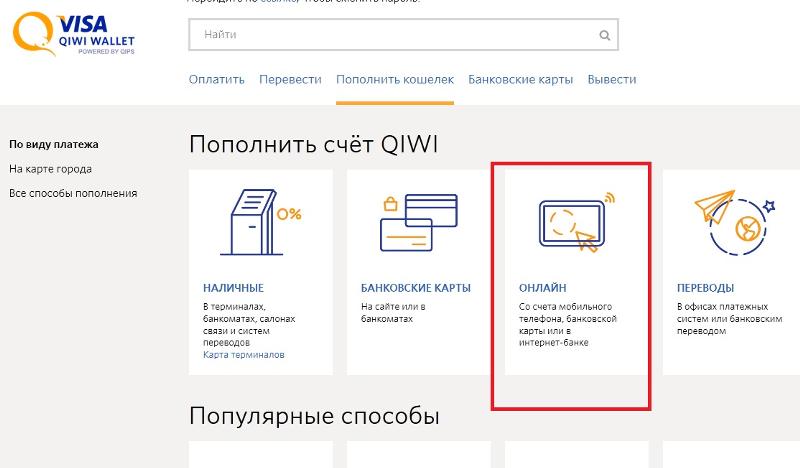
Task: Open the Перевести tab
Action: 290,80
